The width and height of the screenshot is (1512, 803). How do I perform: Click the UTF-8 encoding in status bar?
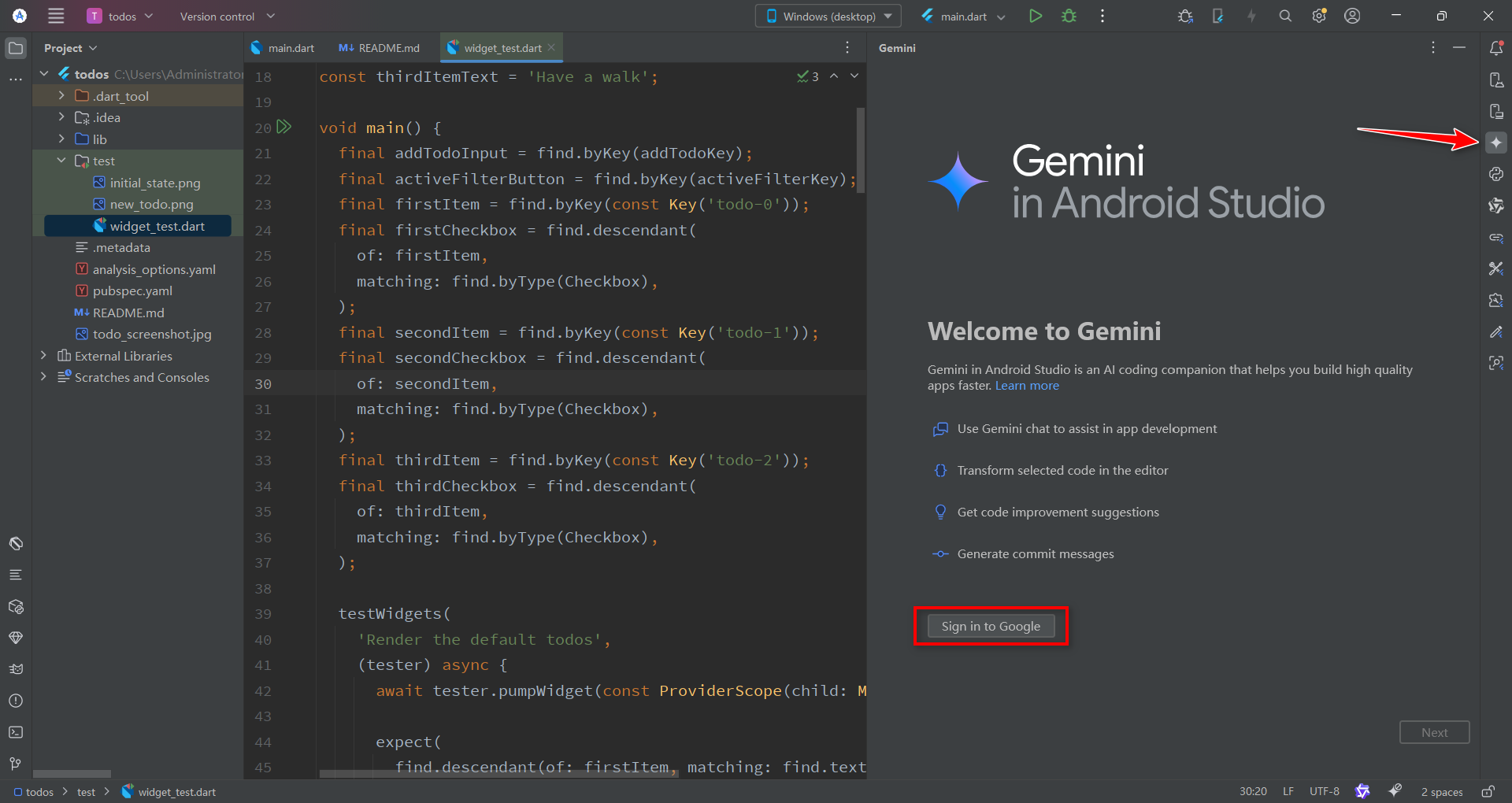coord(1325,791)
